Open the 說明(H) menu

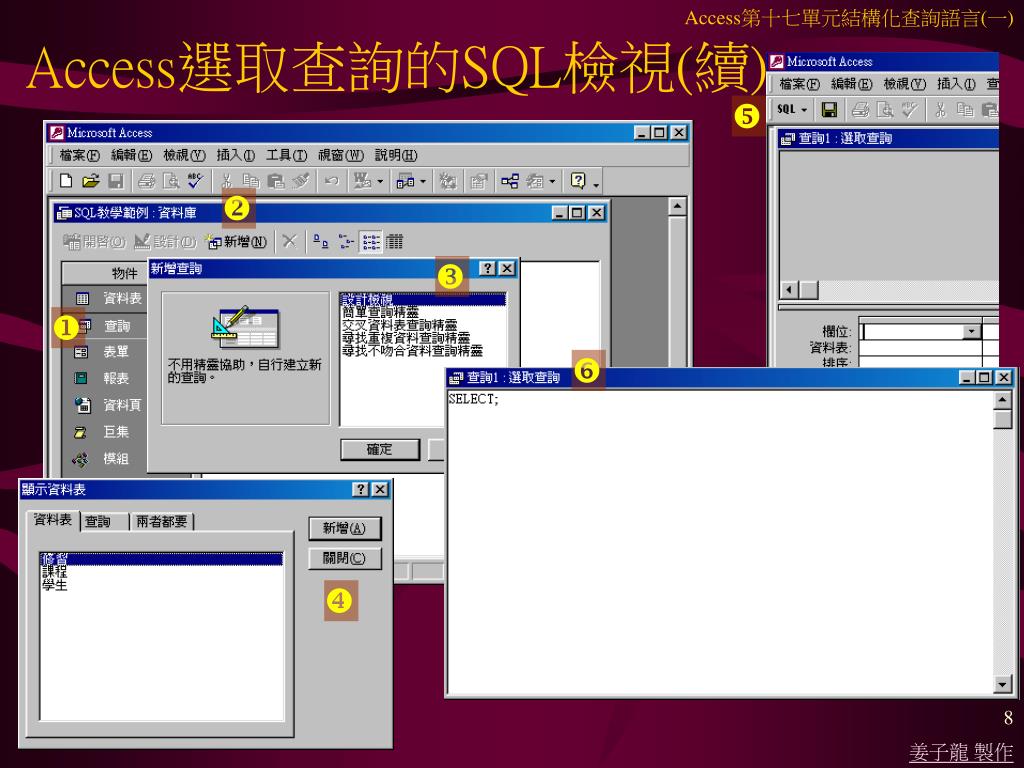click(x=396, y=155)
